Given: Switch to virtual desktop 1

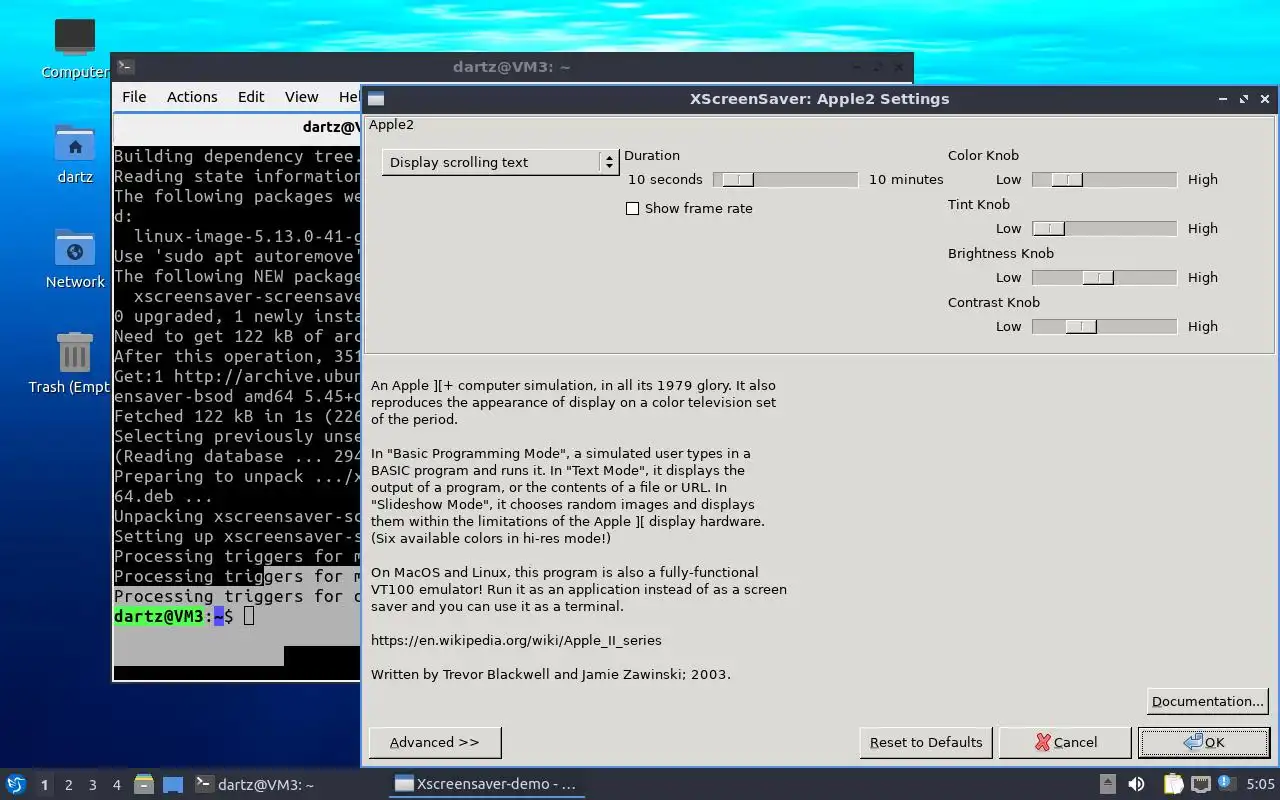Looking at the screenshot, I should coord(44,785).
